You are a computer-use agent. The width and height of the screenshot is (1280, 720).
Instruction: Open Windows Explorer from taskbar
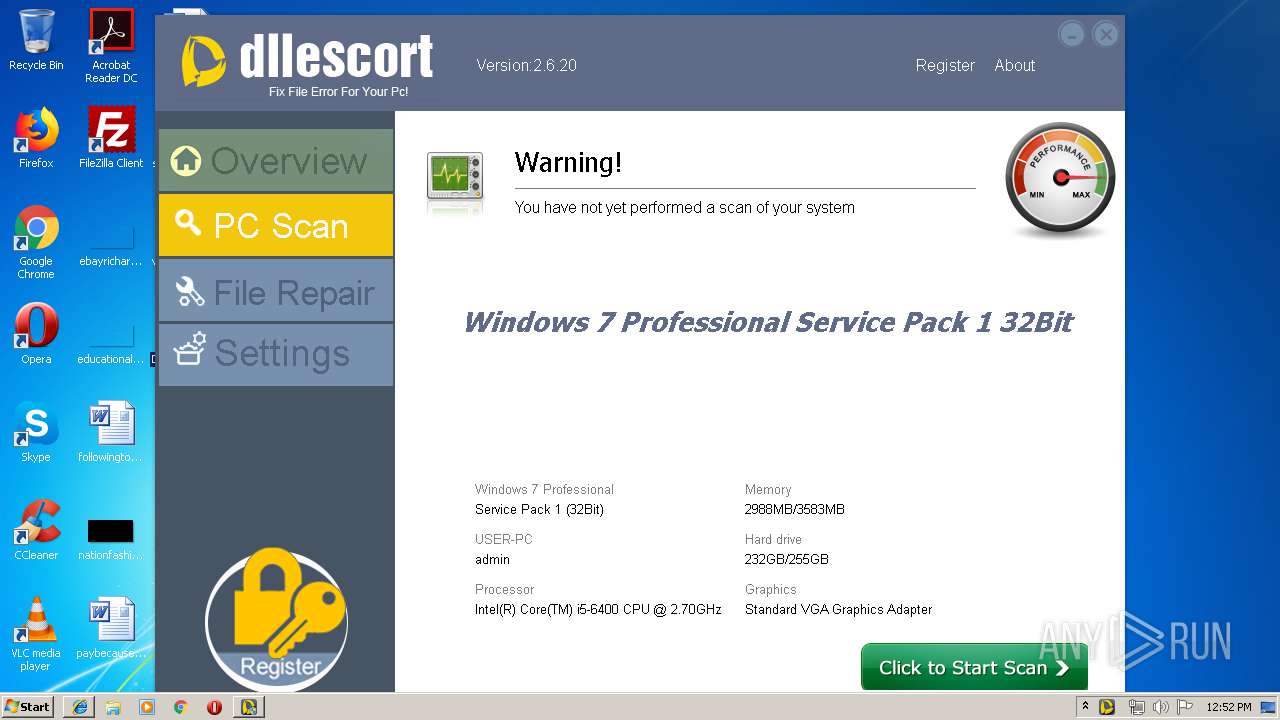(x=113, y=707)
